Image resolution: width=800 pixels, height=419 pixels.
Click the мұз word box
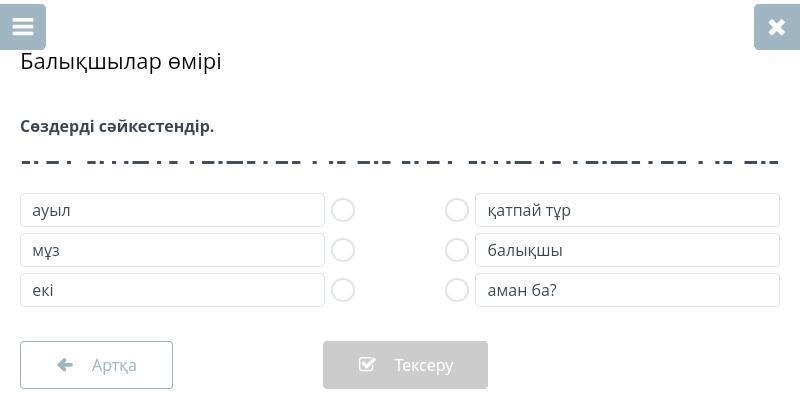[x=172, y=250]
